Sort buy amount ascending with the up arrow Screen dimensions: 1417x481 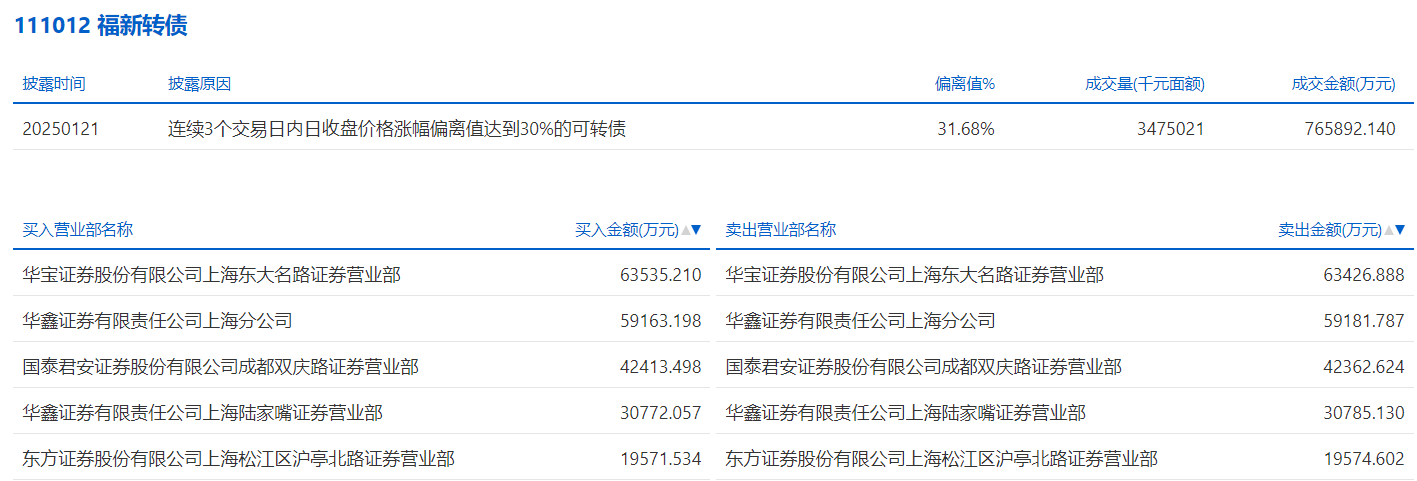pyautogui.click(x=685, y=230)
